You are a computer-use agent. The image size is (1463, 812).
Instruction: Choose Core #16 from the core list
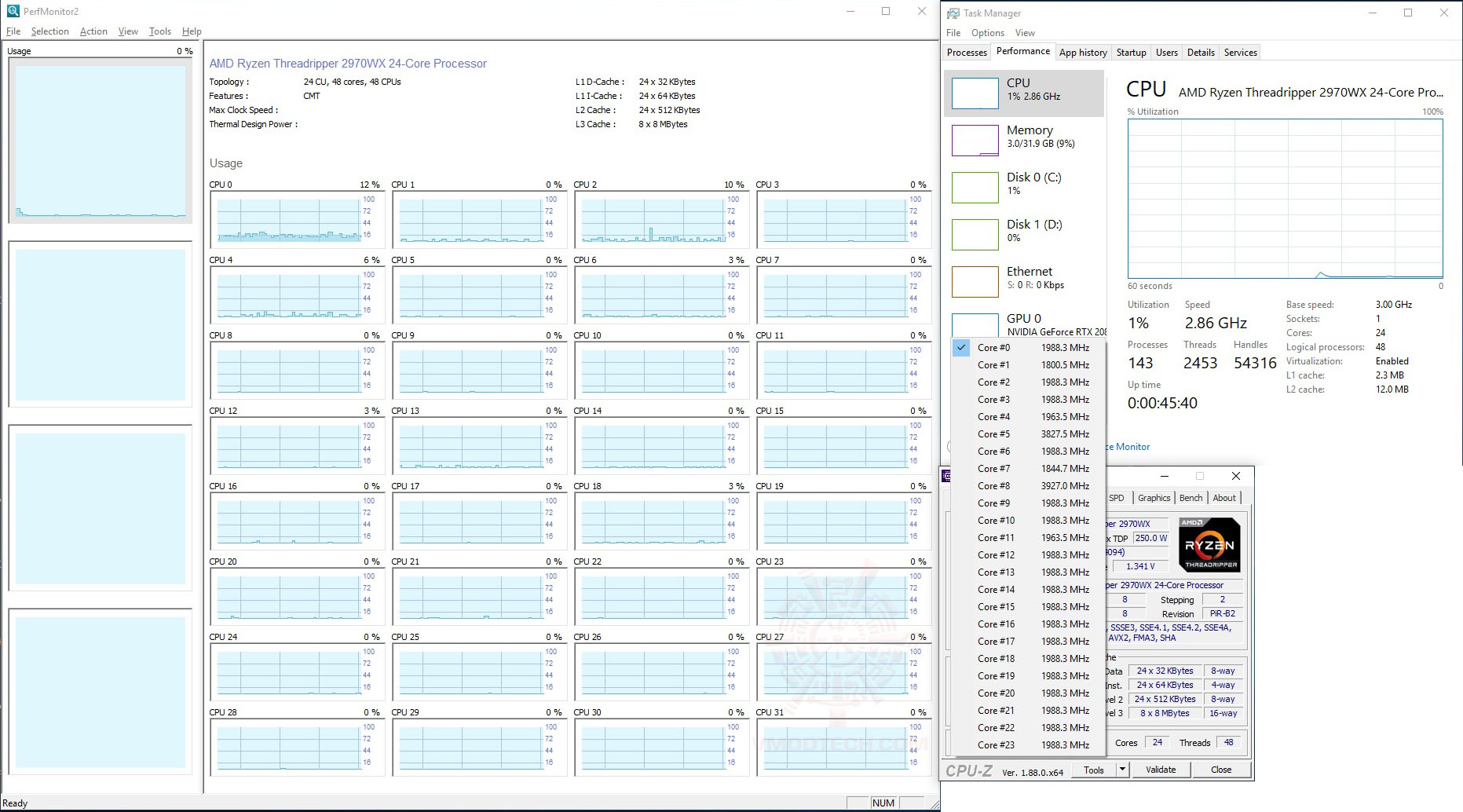1027,624
